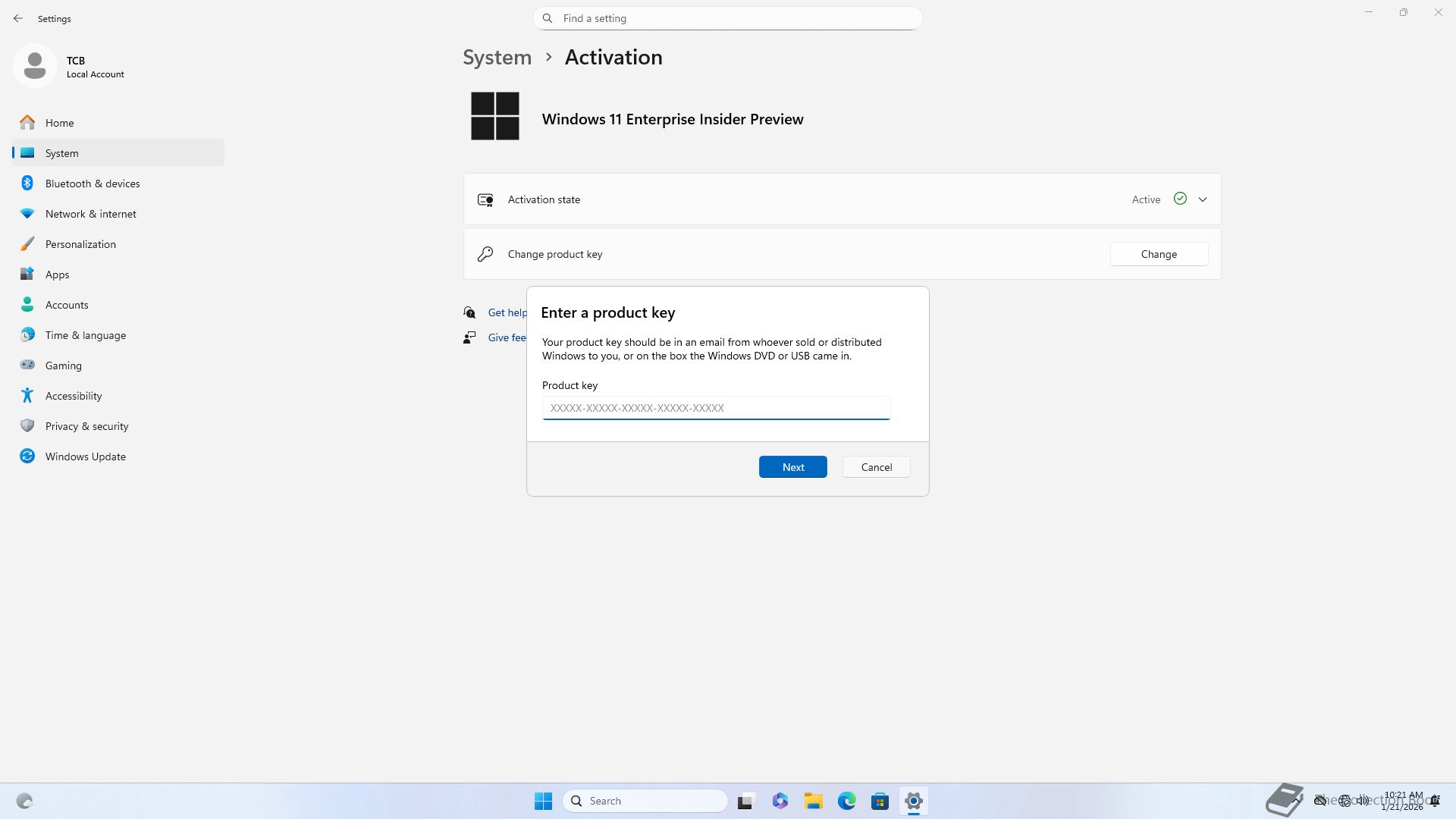Click the TCB account profile picture
The image size is (1456, 819).
pos(34,66)
